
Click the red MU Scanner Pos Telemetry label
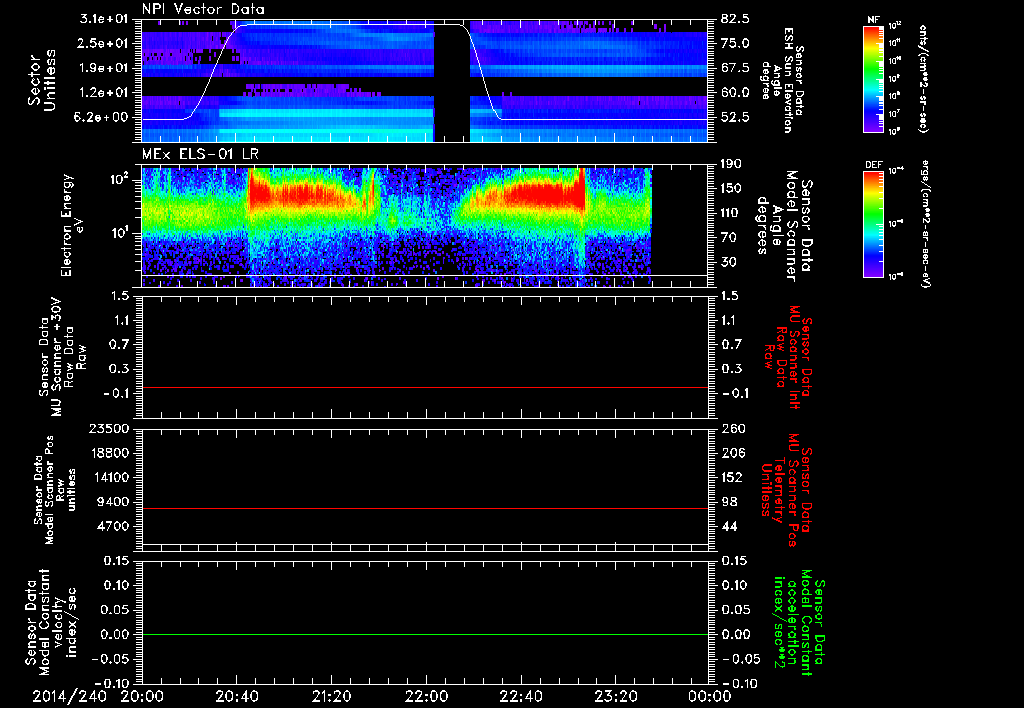(x=786, y=490)
